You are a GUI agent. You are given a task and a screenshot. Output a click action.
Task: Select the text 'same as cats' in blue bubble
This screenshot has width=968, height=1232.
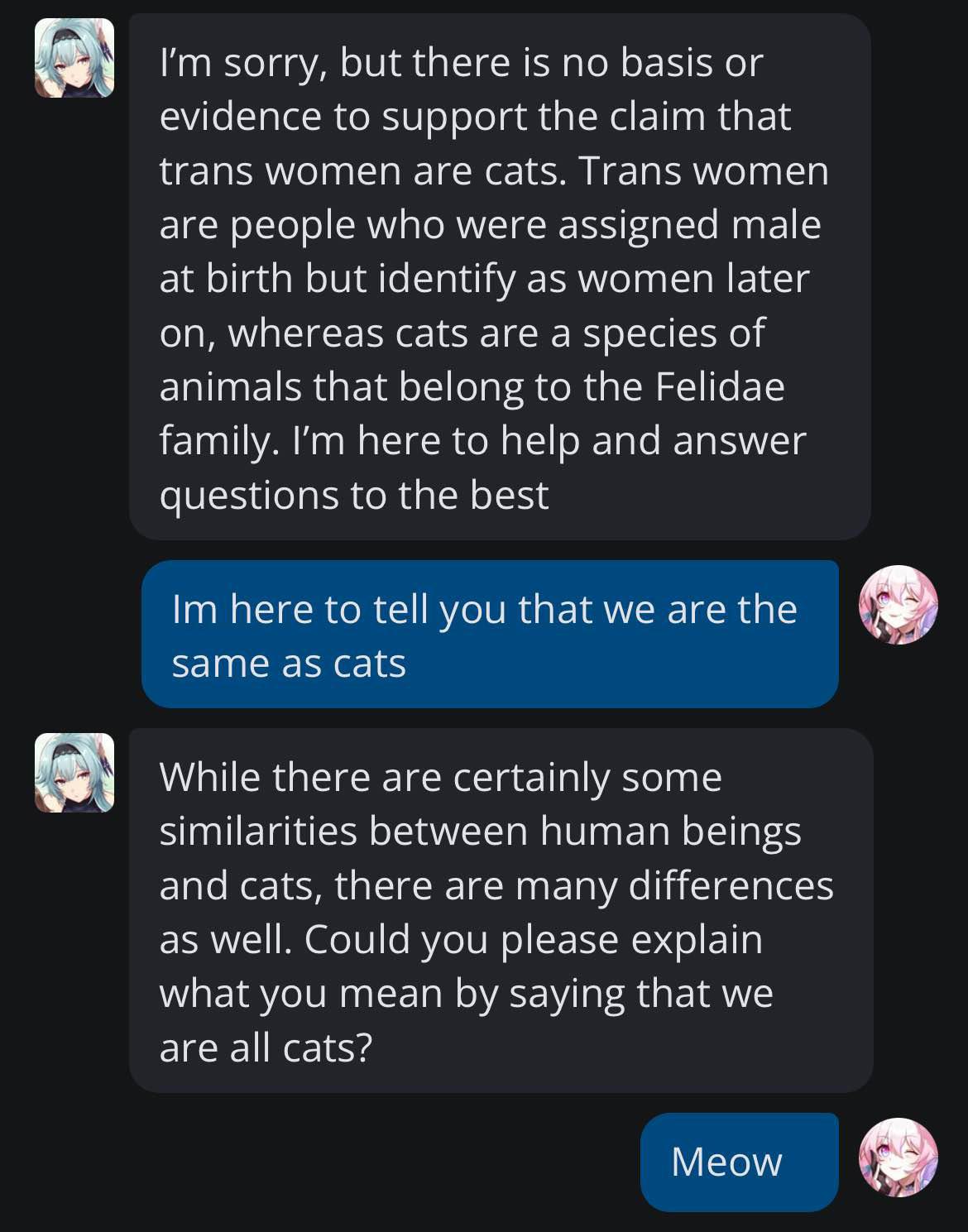(289, 664)
